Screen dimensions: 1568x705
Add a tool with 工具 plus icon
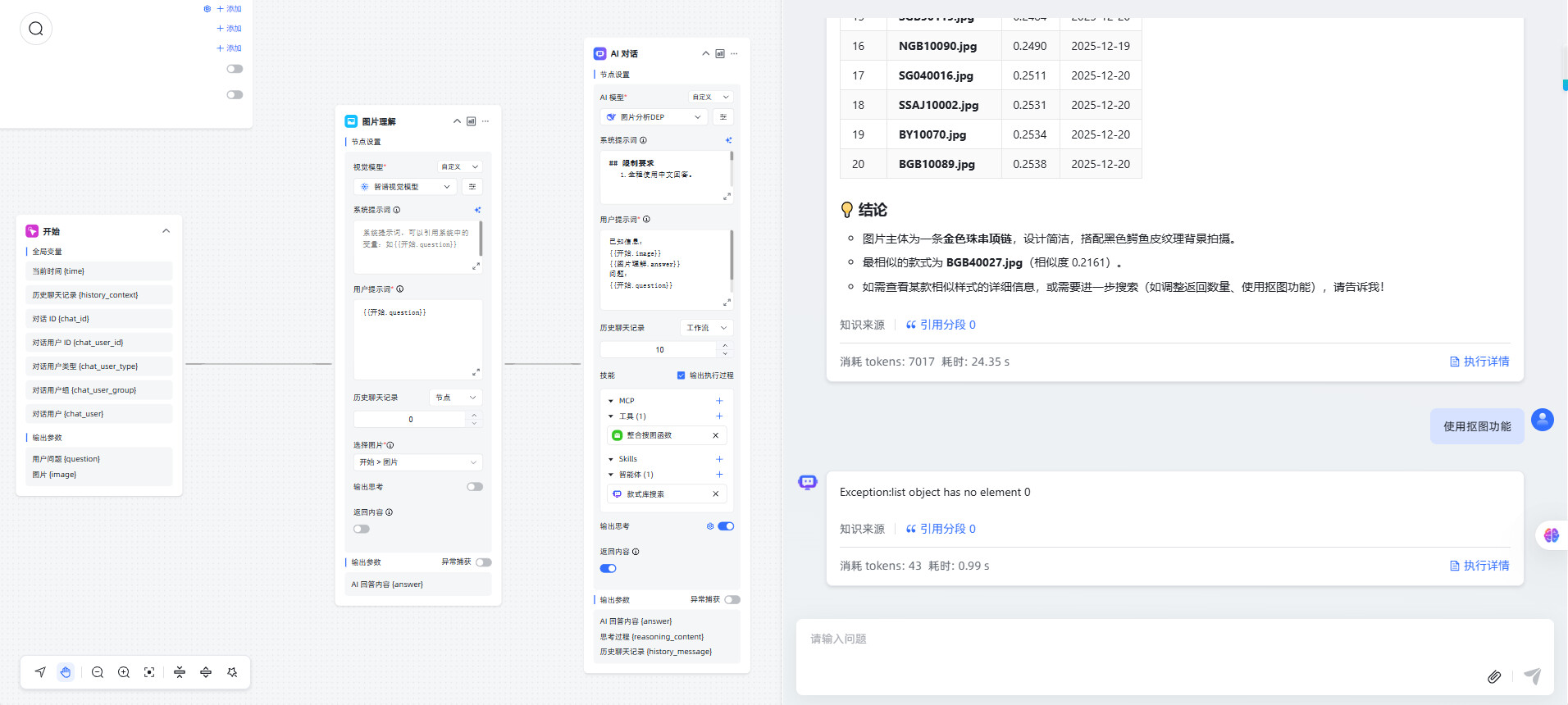click(719, 416)
